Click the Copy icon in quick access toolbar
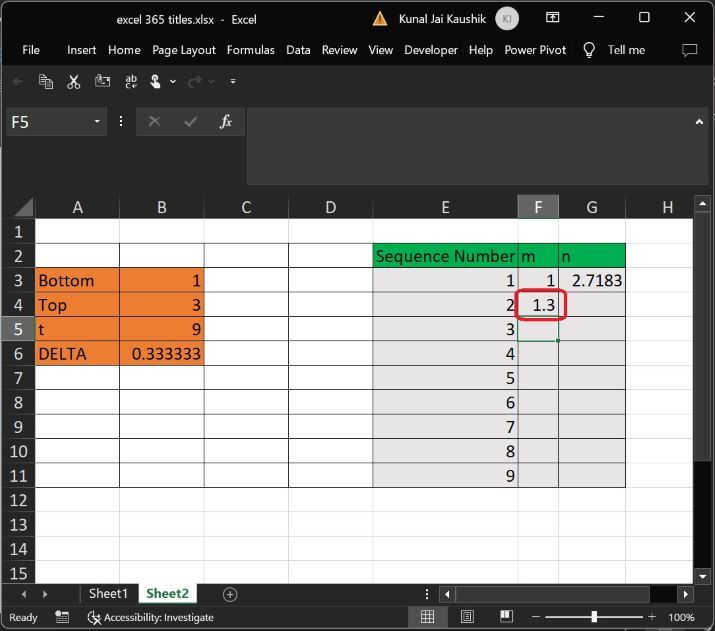715x631 pixels. coord(46,82)
